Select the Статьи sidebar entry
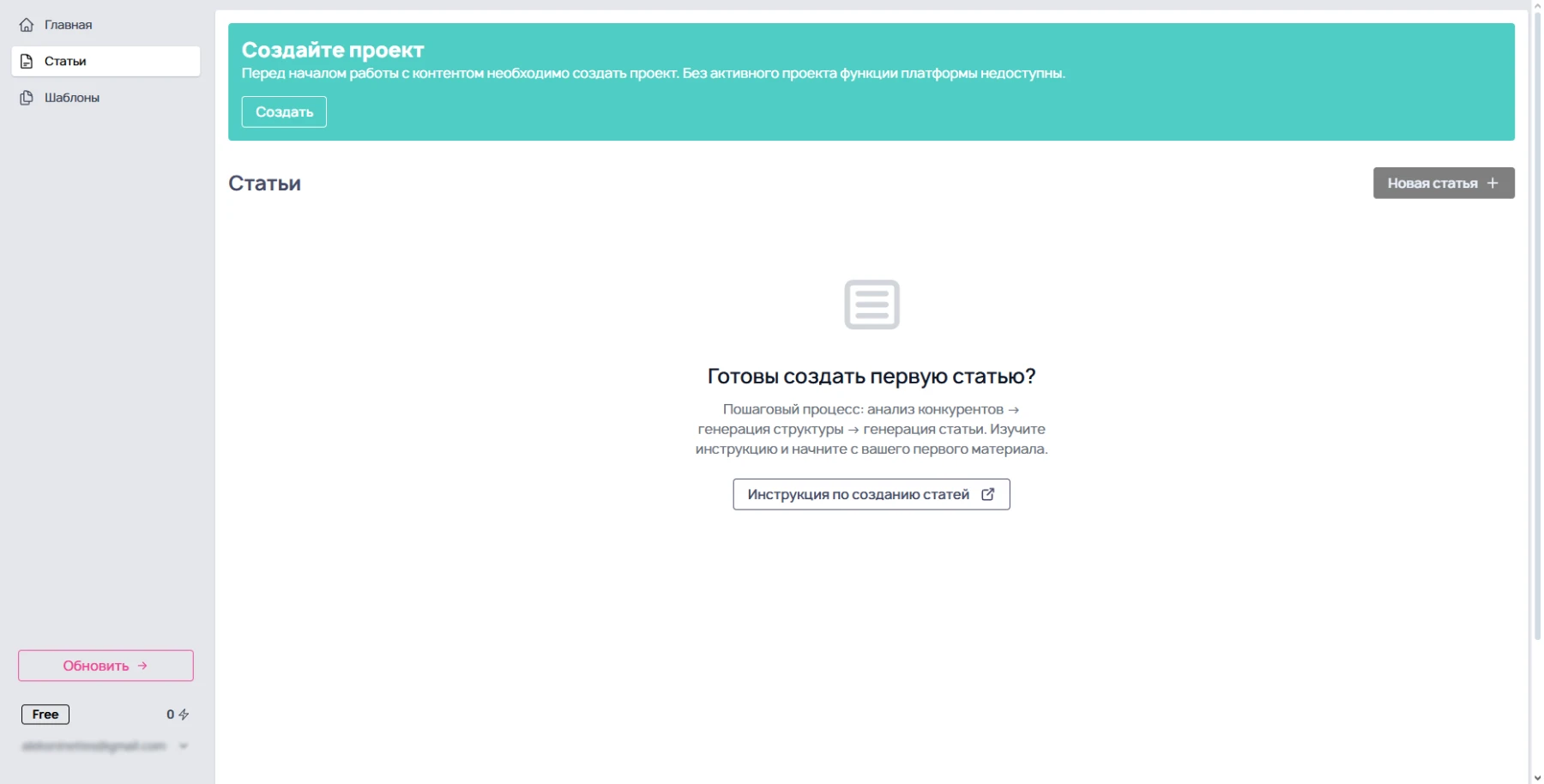 64,60
